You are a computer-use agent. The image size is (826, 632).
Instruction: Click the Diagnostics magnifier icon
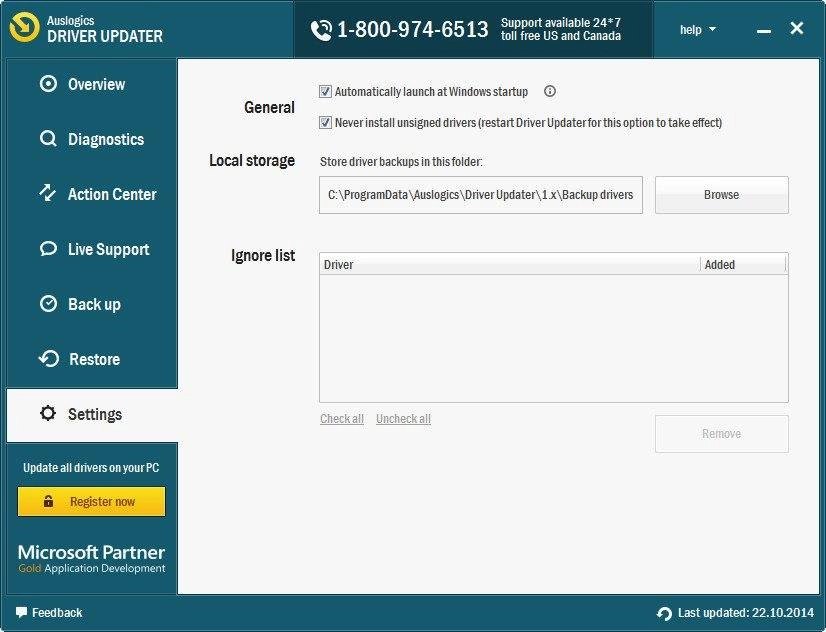click(x=48, y=139)
